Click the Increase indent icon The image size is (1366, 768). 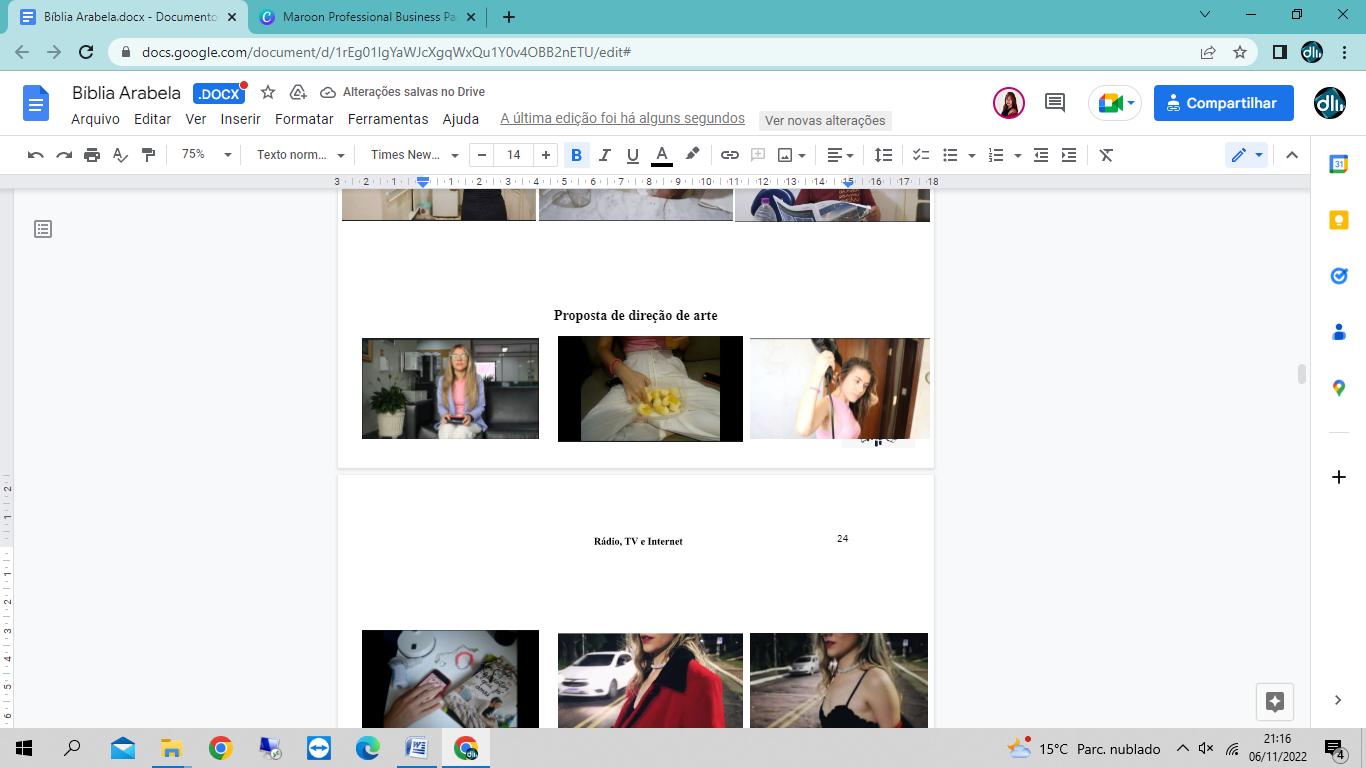pyautogui.click(x=1069, y=155)
